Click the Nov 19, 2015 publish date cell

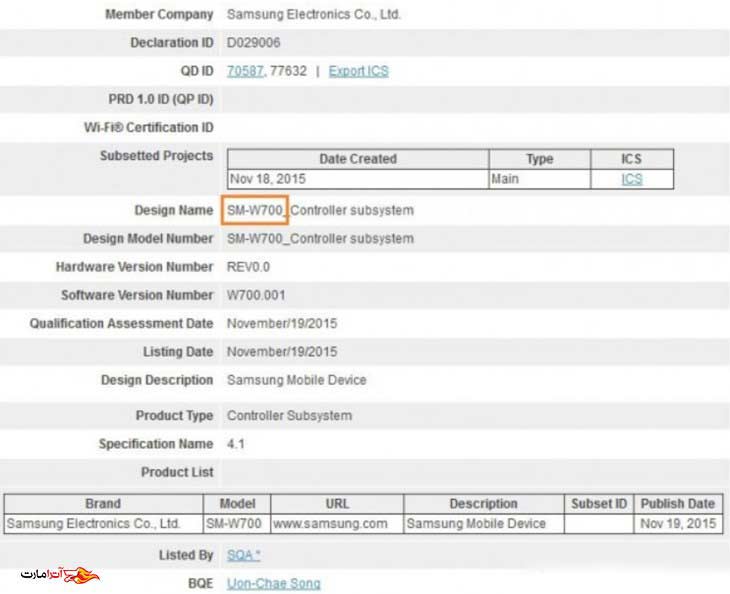677,524
